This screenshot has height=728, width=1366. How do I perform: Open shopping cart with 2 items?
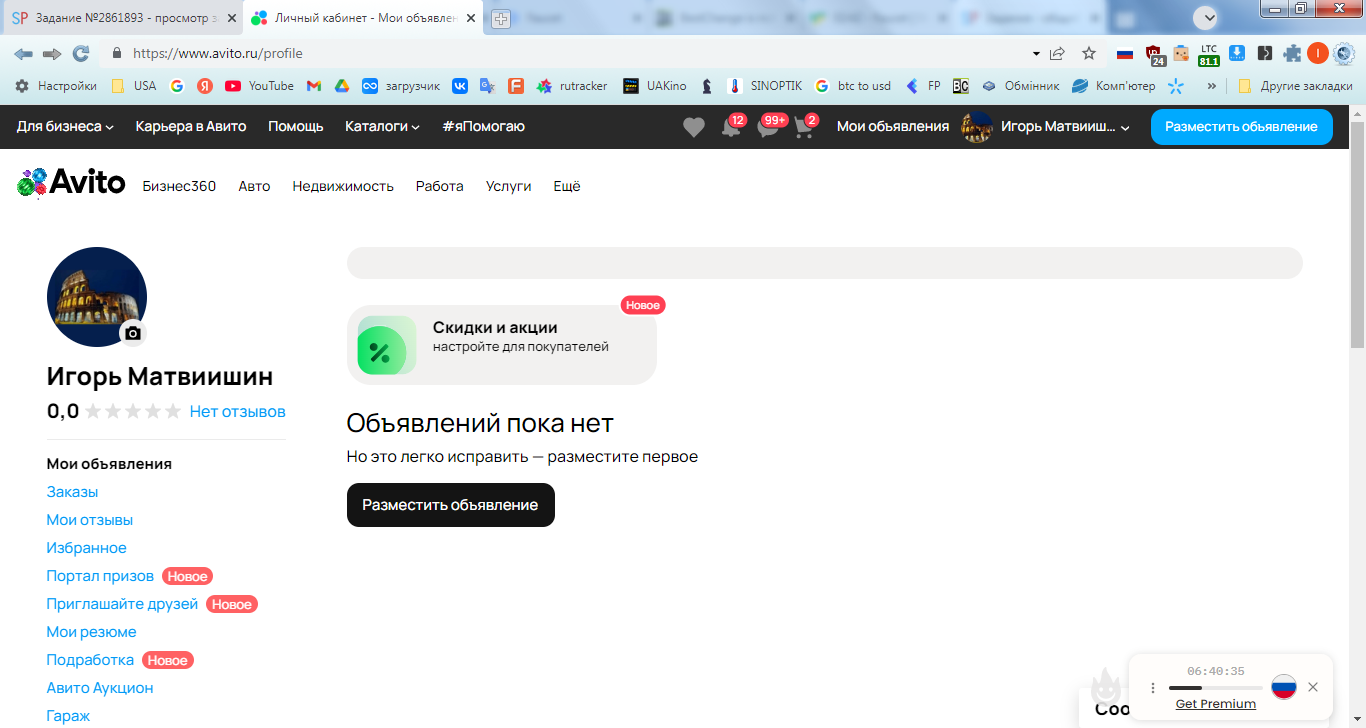tap(805, 127)
